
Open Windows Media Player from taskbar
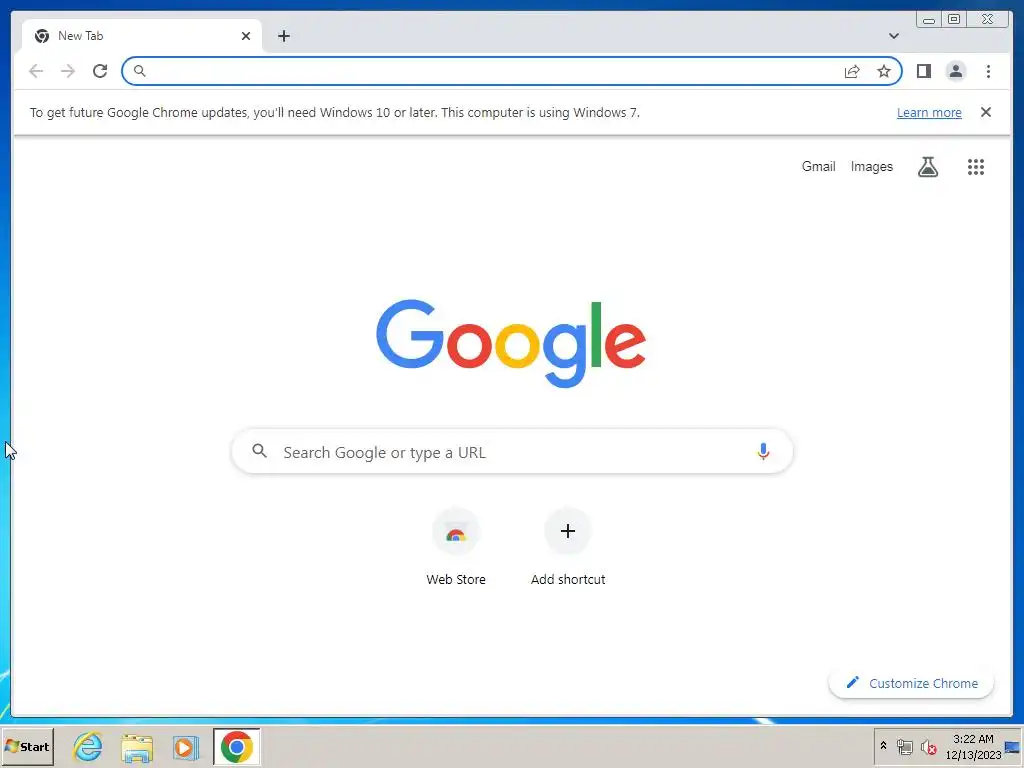tap(185, 747)
